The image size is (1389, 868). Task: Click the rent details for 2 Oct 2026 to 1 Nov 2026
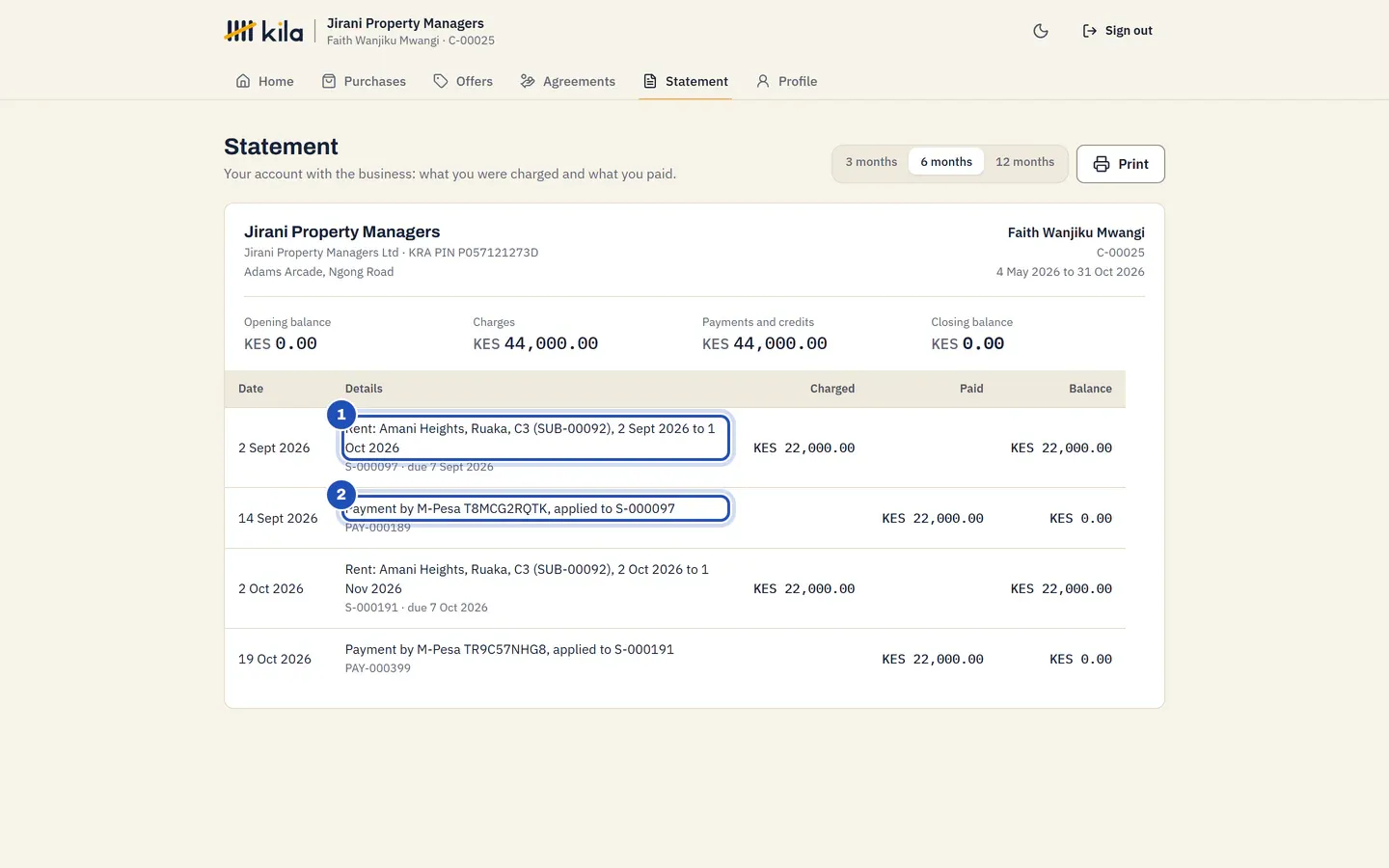[x=527, y=579]
